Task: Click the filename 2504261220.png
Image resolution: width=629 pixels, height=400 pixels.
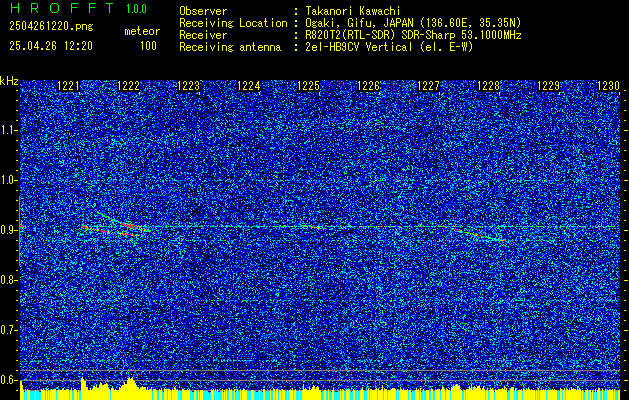Action: click(x=51, y=26)
